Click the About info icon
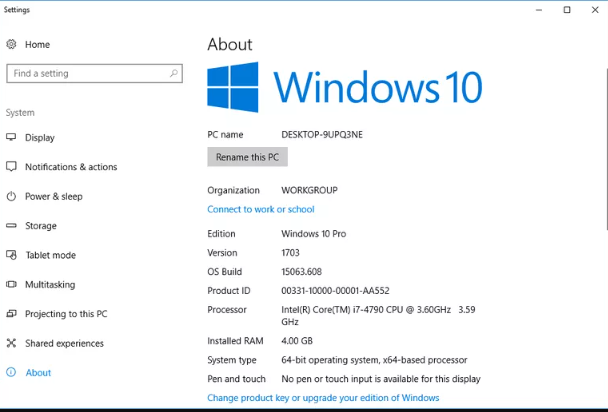The image size is (608, 412). [x=11, y=372]
